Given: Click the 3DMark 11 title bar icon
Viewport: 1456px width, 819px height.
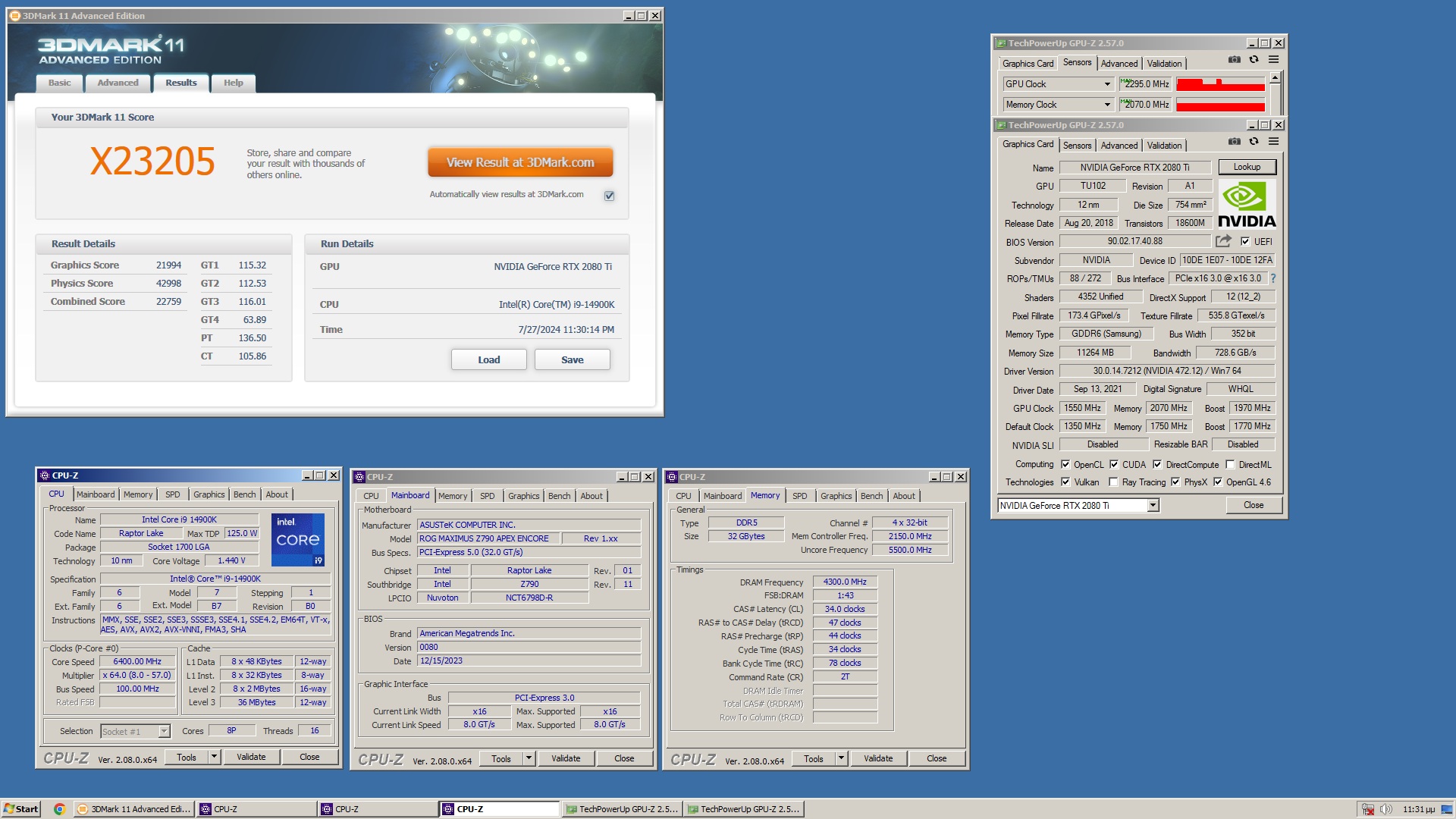Looking at the screenshot, I should pos(15,16).
